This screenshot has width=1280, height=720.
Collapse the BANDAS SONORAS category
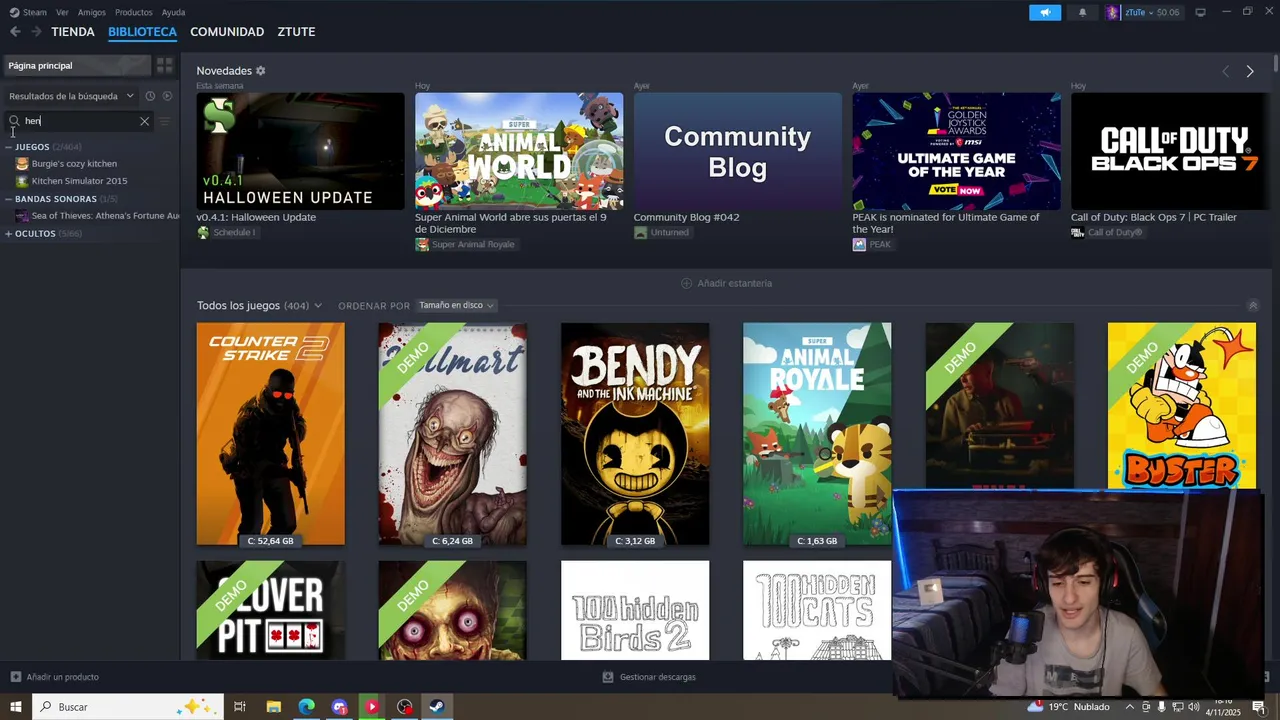[9, 199]
